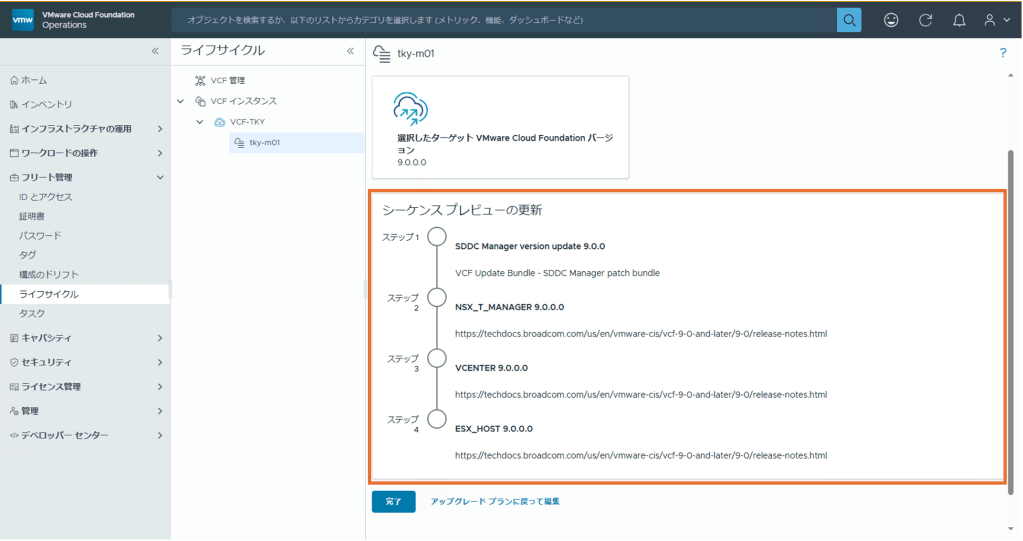Click VCF Update Bundle description text
The width and height of the screenshot is (1023, 541).
(x=557, y=273)
